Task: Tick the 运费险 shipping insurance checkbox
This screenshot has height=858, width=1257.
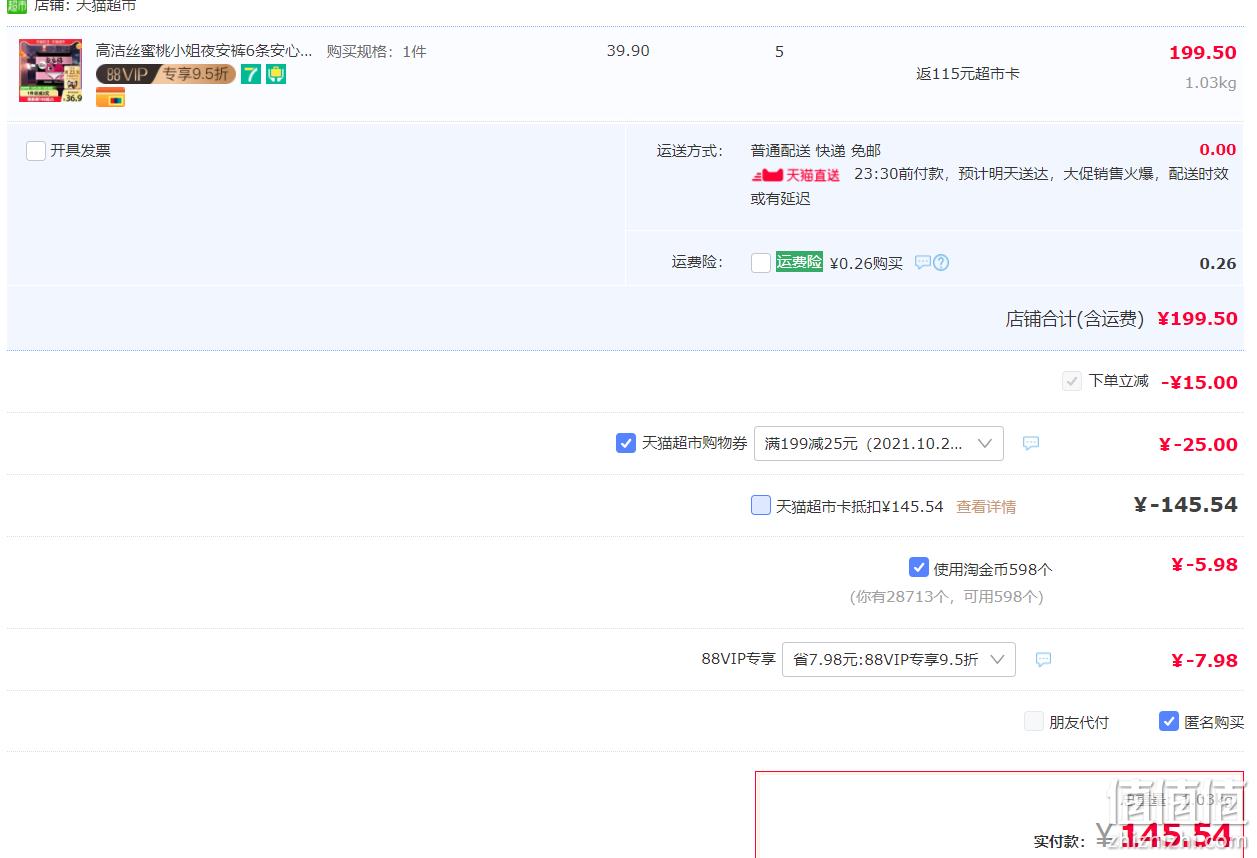Action: coord(761,263)
